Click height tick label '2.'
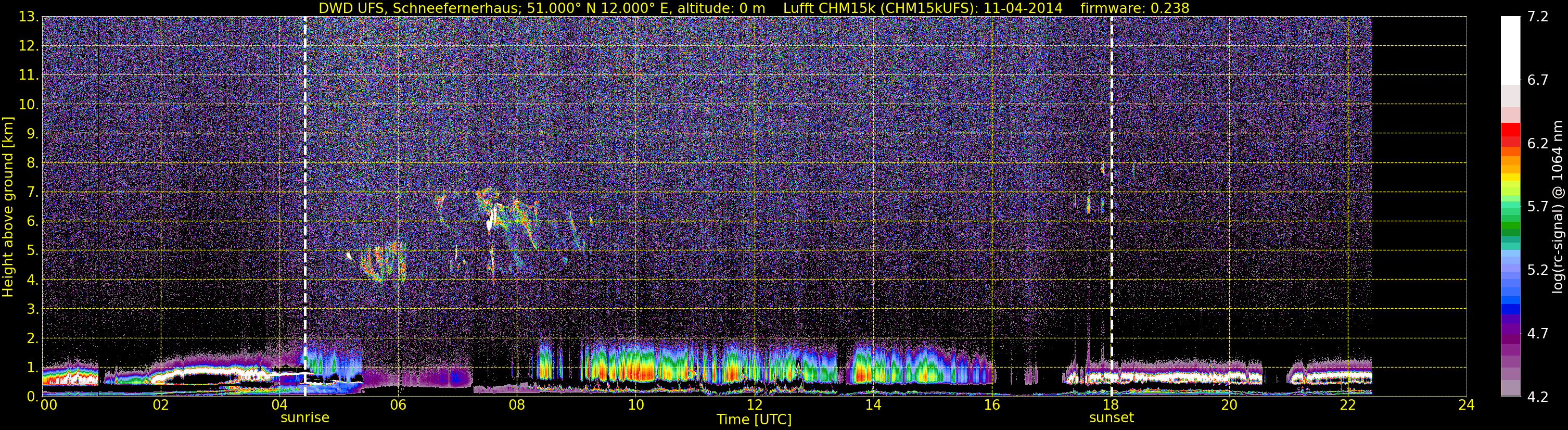The height and width of the screenshot is (430, 1568). pos(32,339)
